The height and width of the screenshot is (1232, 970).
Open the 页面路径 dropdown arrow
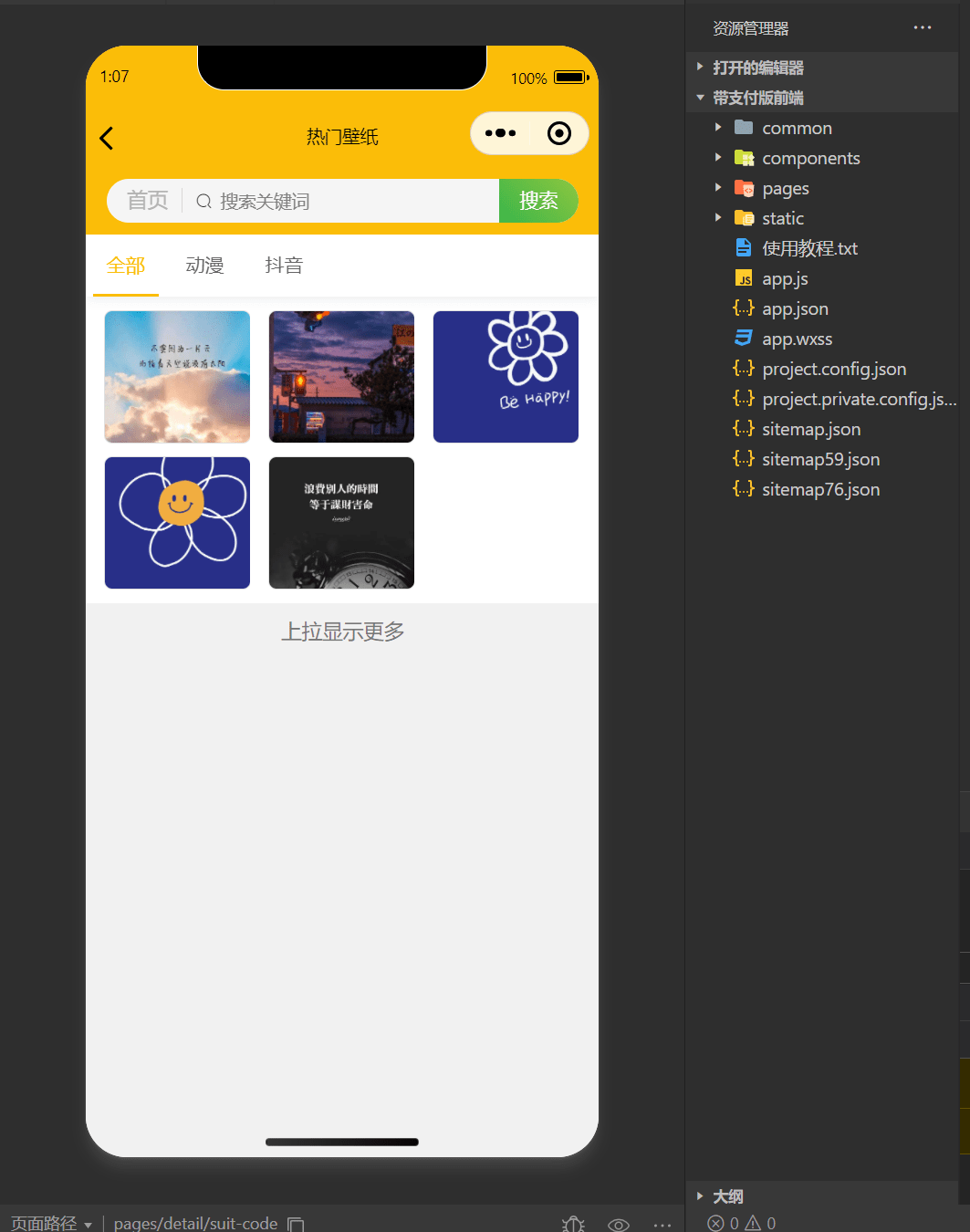[x=89, y=1225]
